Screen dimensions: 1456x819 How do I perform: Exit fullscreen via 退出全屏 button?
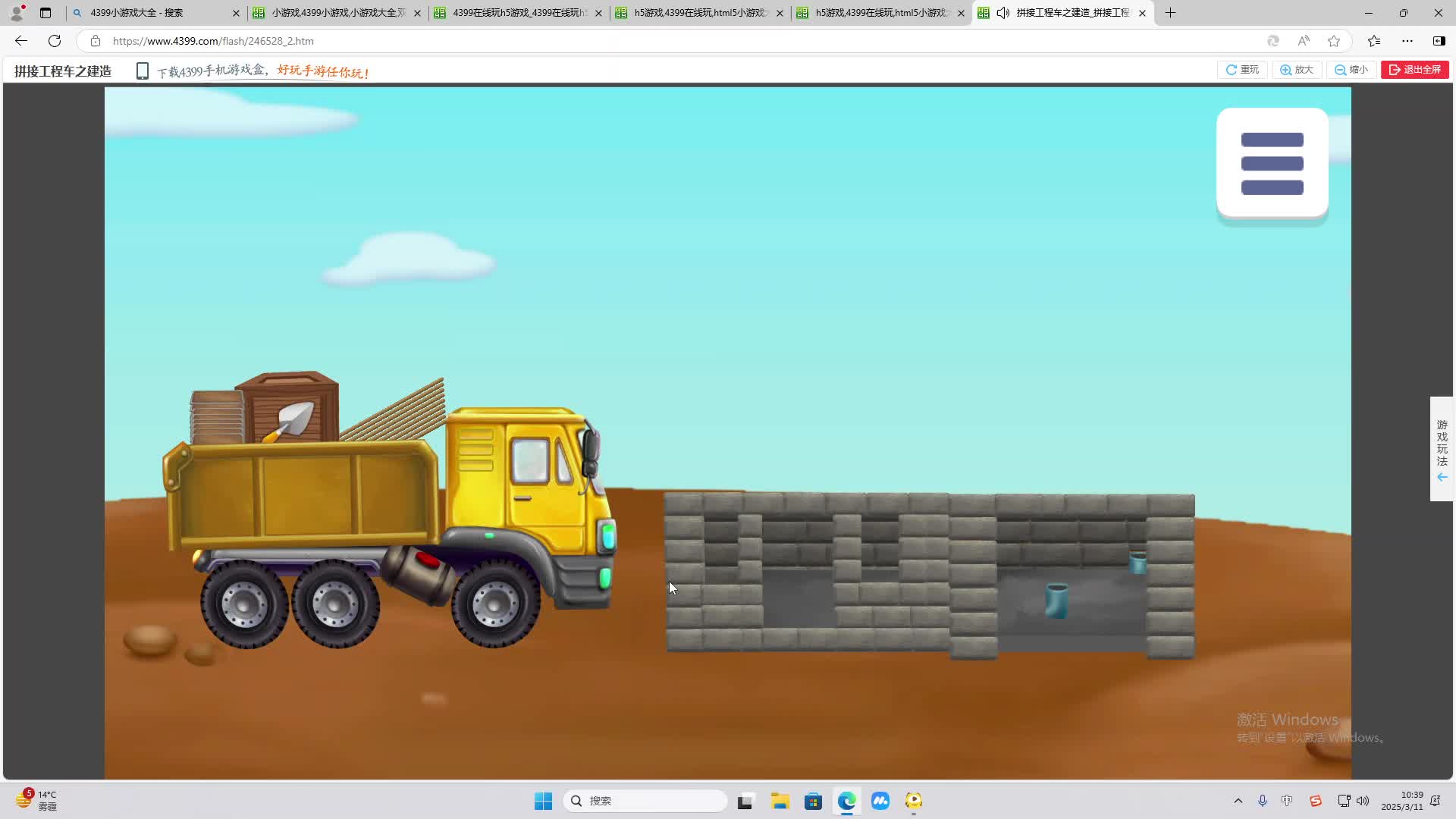click(1414, 70)
